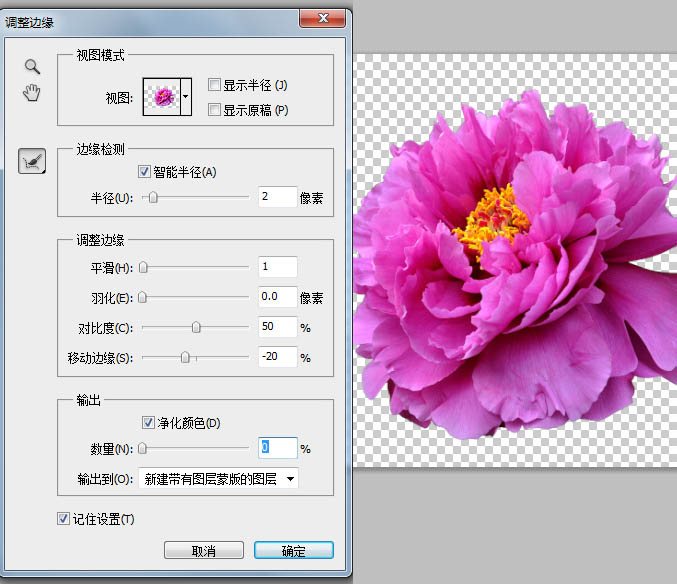Screen dimensions: 677x584
Task: Uncheck the 记住设置 checkbox
Action: click(64, 519)
